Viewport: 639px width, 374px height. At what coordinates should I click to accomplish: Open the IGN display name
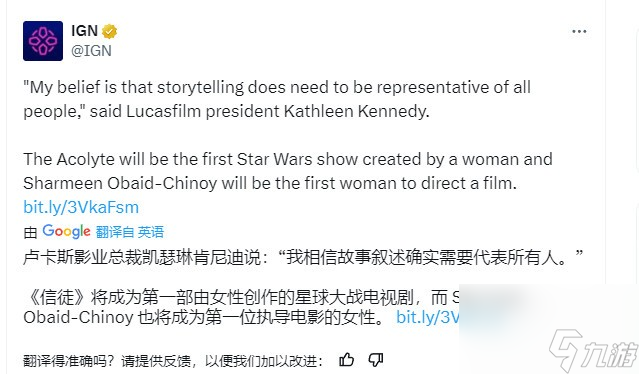click(84, 31)
